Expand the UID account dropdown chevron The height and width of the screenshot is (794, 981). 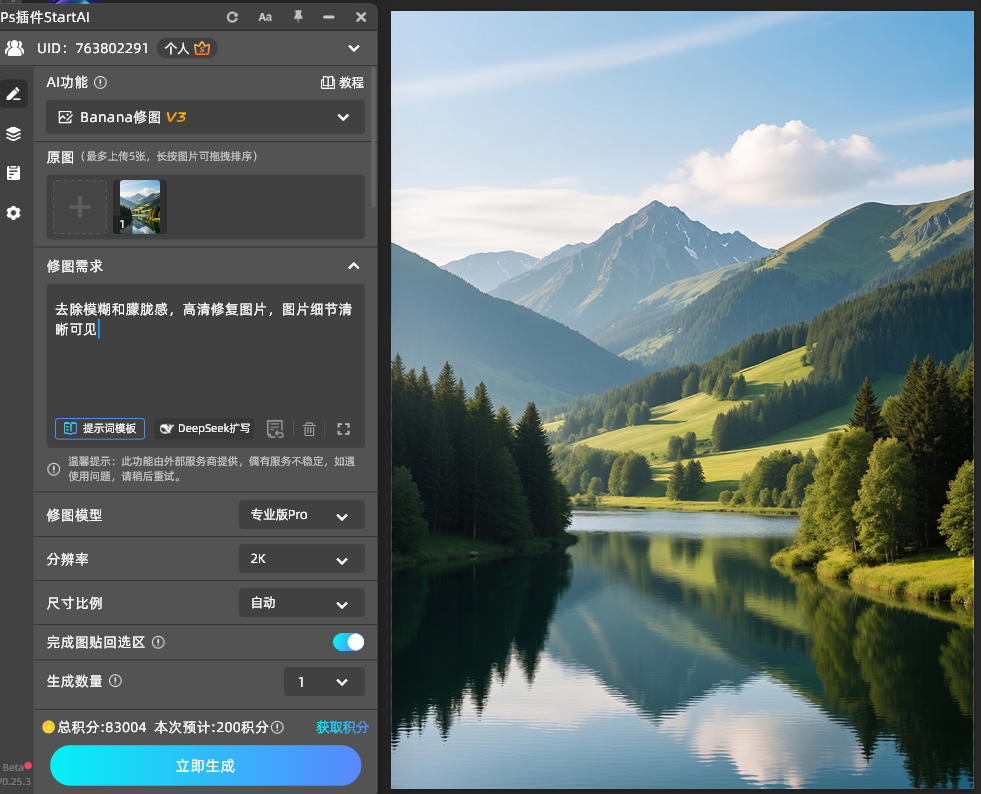pos(354,48)
